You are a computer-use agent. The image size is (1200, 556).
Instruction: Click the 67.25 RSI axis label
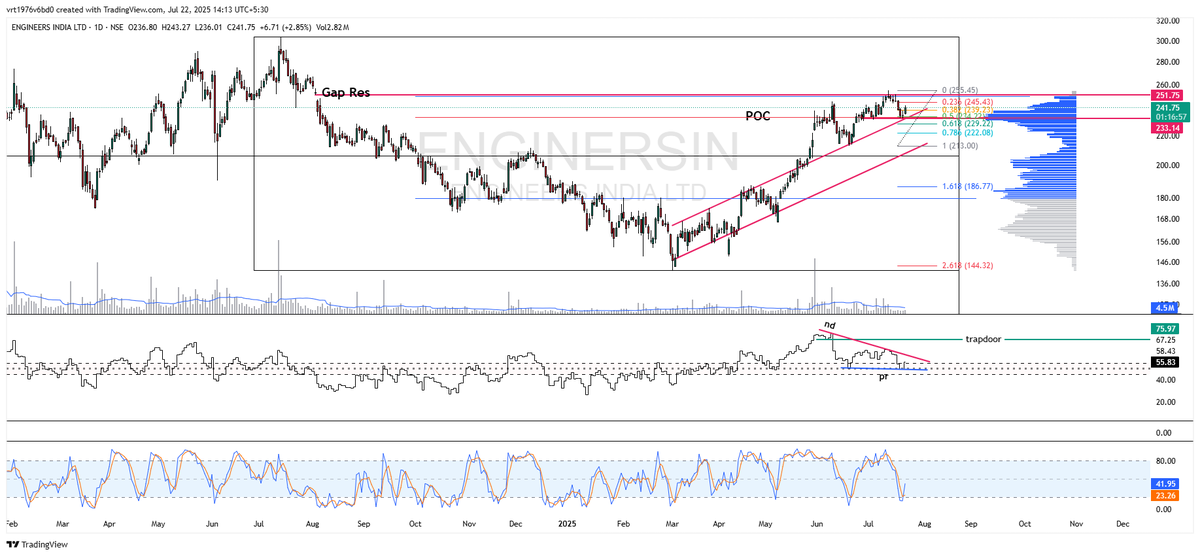click(x=1167, y=340)
